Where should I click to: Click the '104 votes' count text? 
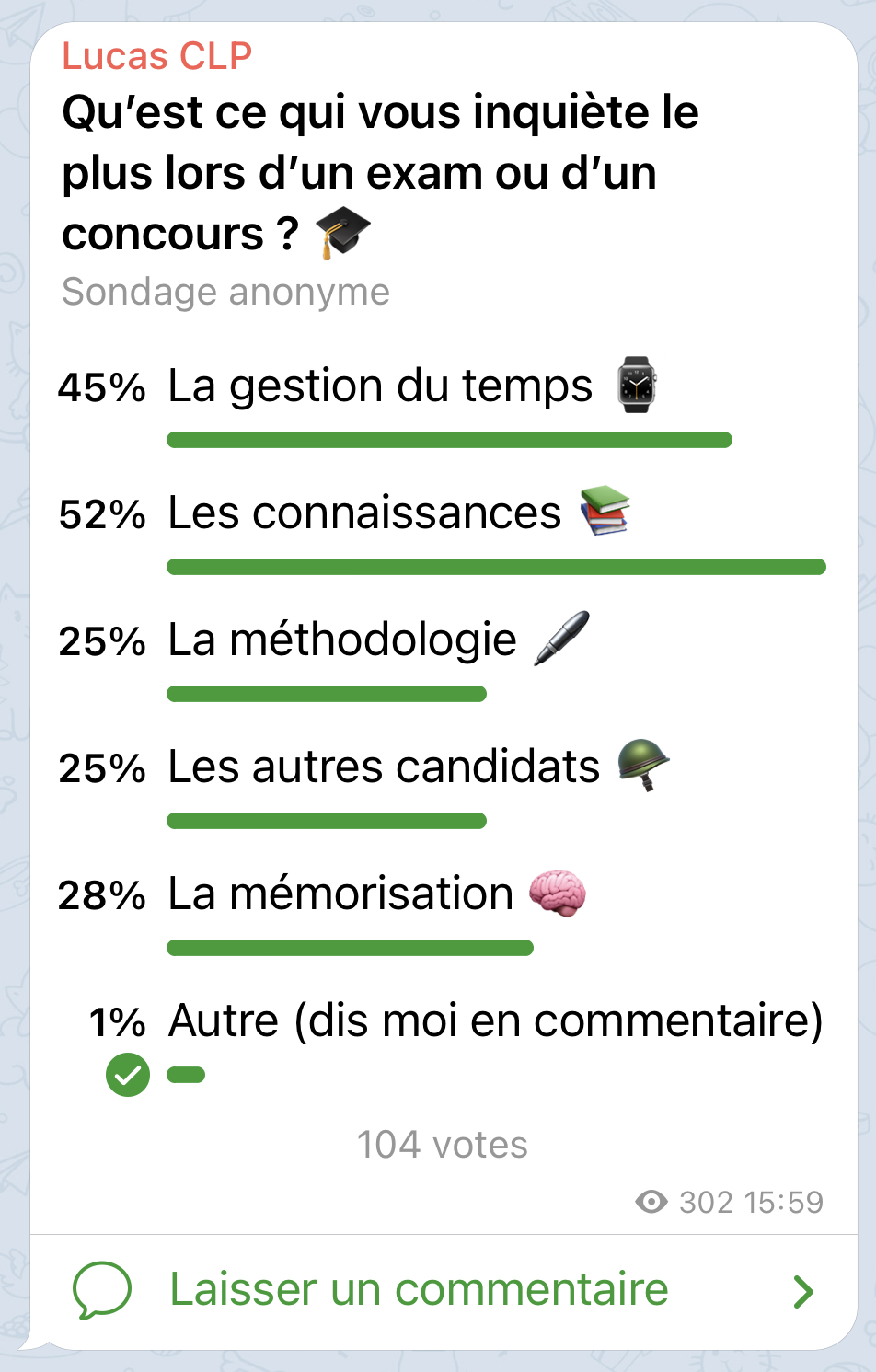[442, 1145]
